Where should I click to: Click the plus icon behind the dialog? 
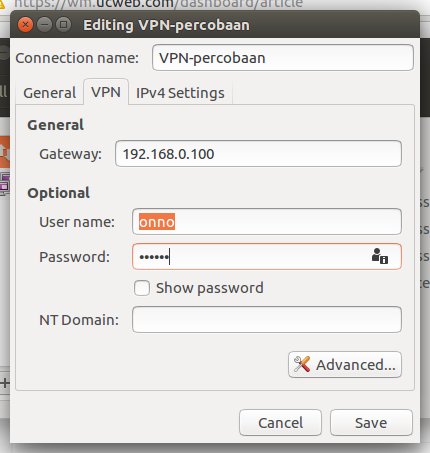click(x=4, y=383)
